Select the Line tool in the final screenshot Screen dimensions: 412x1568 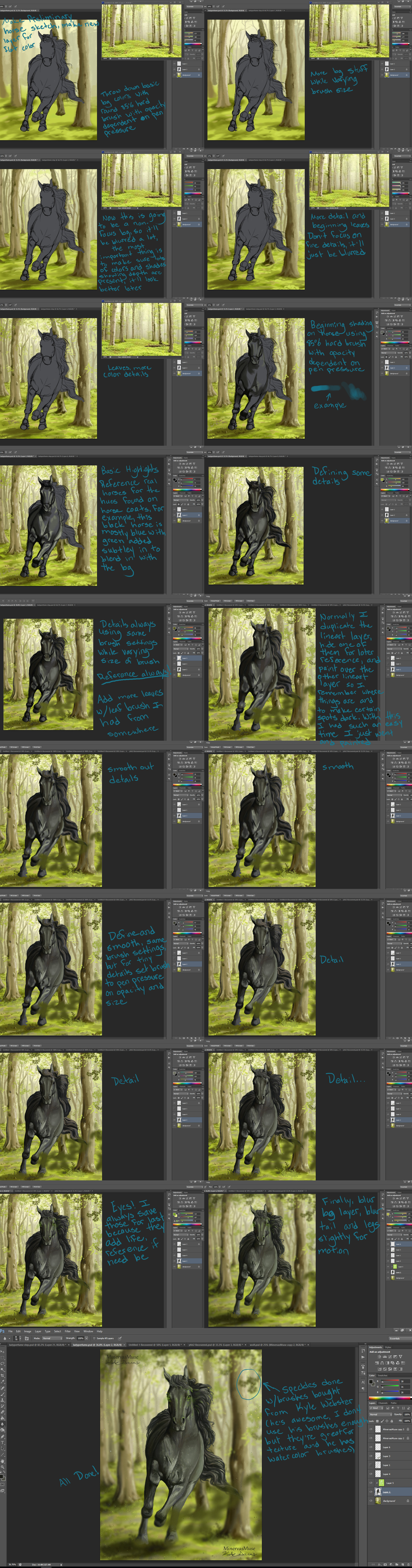click(x=2, y=1455)
